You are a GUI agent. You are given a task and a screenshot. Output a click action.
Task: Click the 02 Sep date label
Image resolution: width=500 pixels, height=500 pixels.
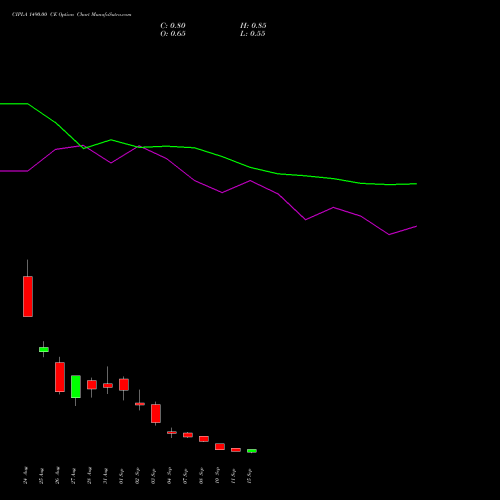pyautogui.click(x=138, y=476)
